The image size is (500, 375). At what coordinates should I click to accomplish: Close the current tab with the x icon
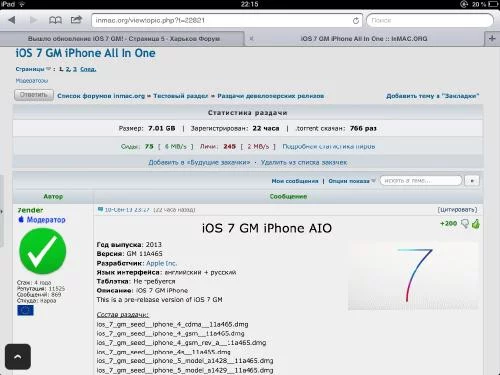[252, 39]
